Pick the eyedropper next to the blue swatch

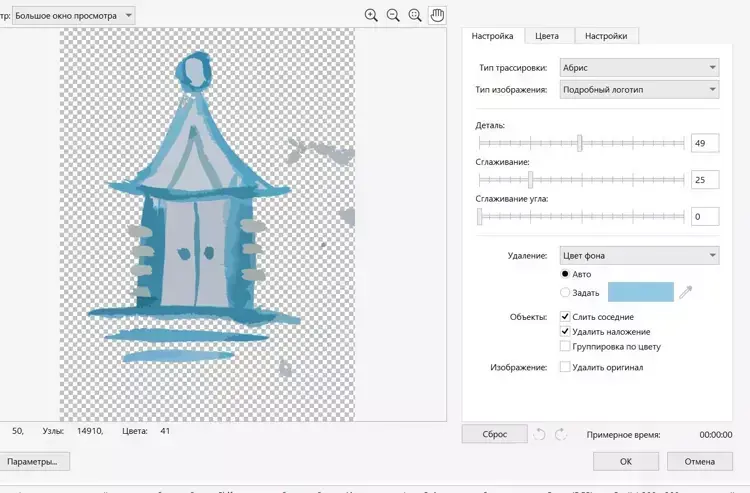tap(685, 292)
